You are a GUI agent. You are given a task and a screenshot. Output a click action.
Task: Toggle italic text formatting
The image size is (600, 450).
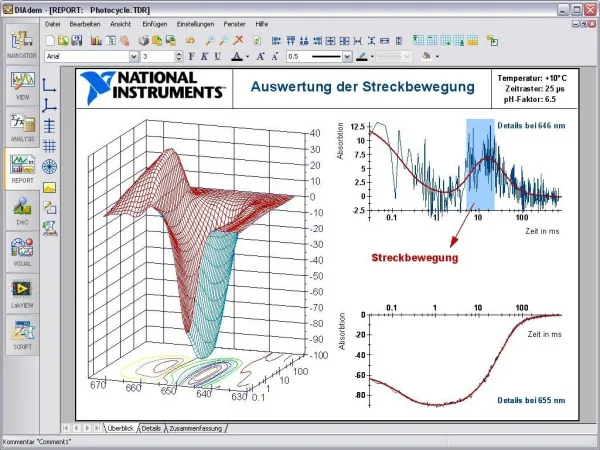pyautogui.click(x=203, y=57)
